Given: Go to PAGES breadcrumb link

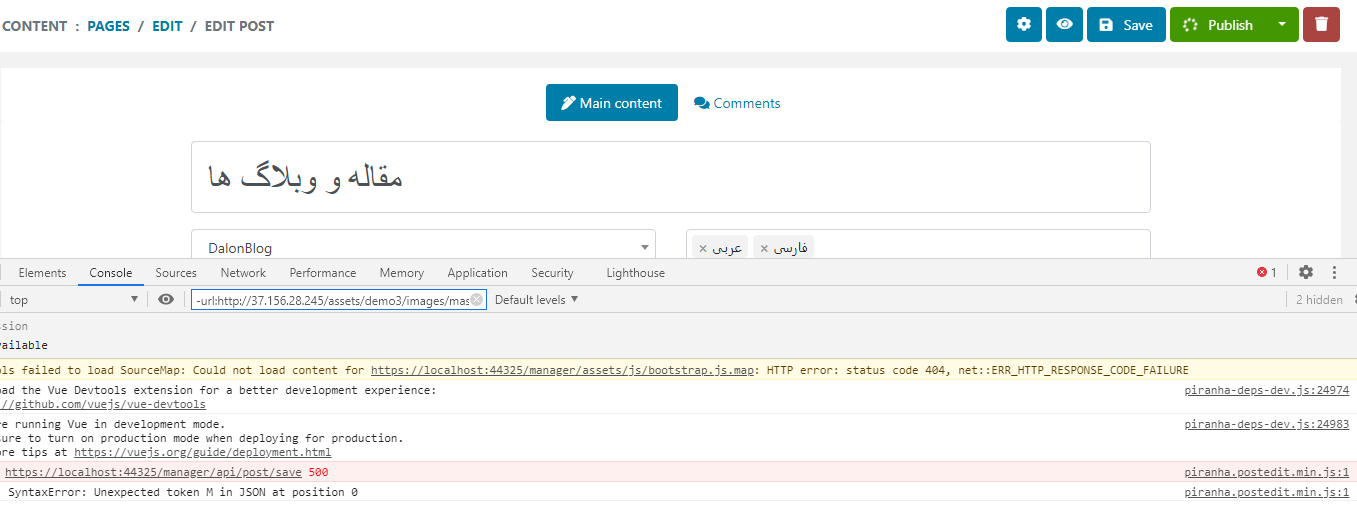Looking at the screenshot, I should tap(109, 26).
